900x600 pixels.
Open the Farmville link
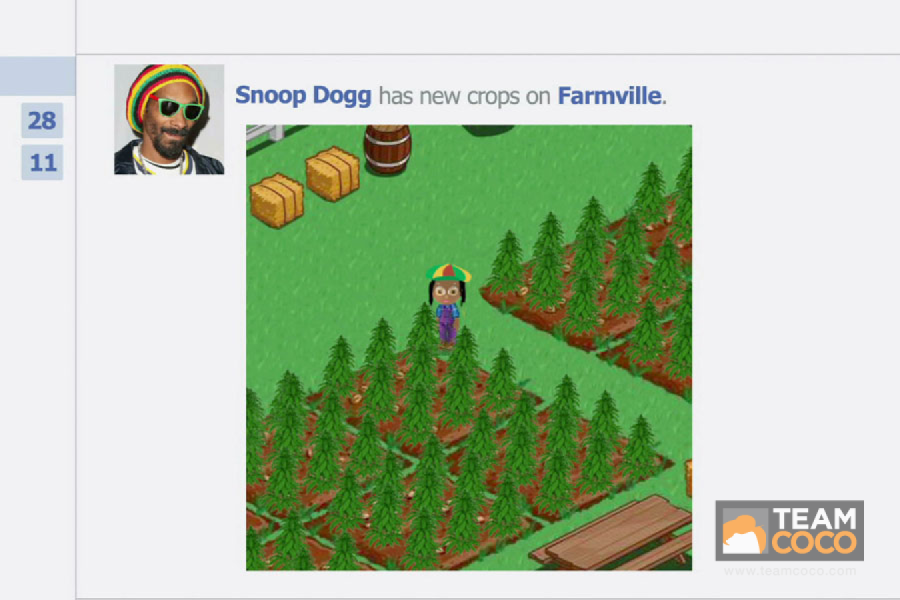610,95
